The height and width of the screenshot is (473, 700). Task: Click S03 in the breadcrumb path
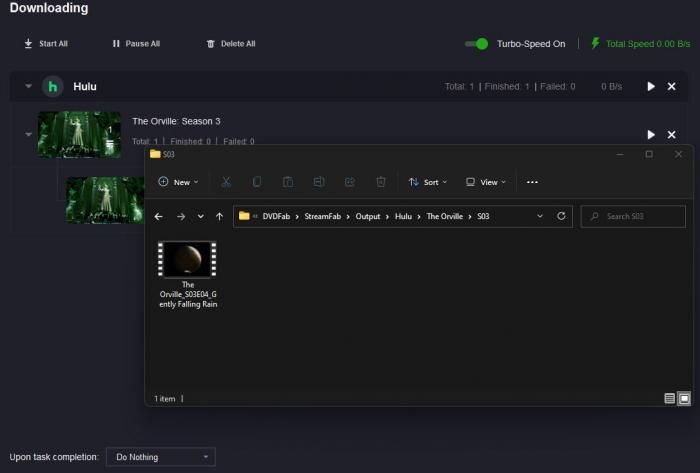pyautogui.click(x=483, y=216)
